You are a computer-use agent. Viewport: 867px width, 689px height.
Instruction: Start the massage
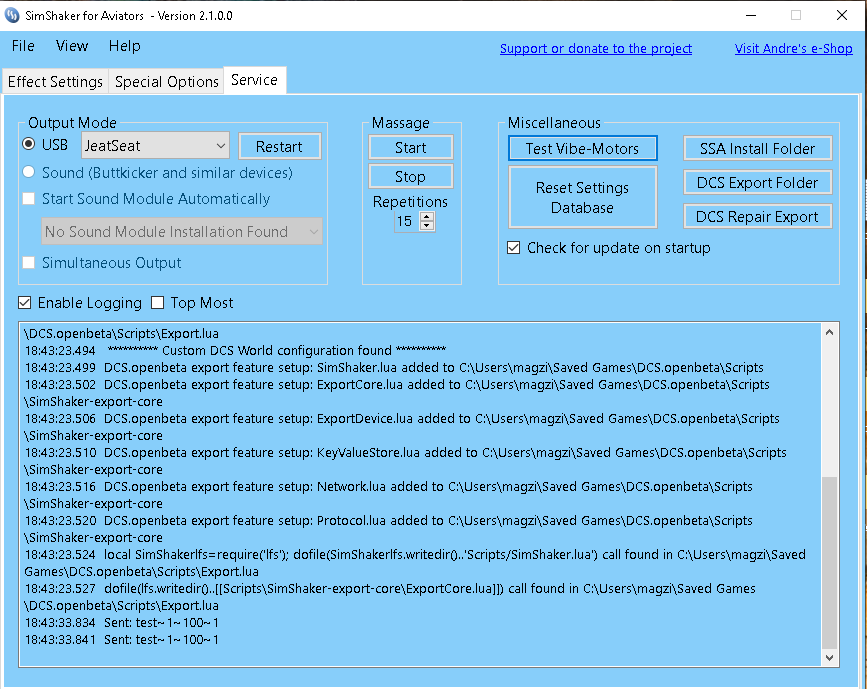click(411, 148)
